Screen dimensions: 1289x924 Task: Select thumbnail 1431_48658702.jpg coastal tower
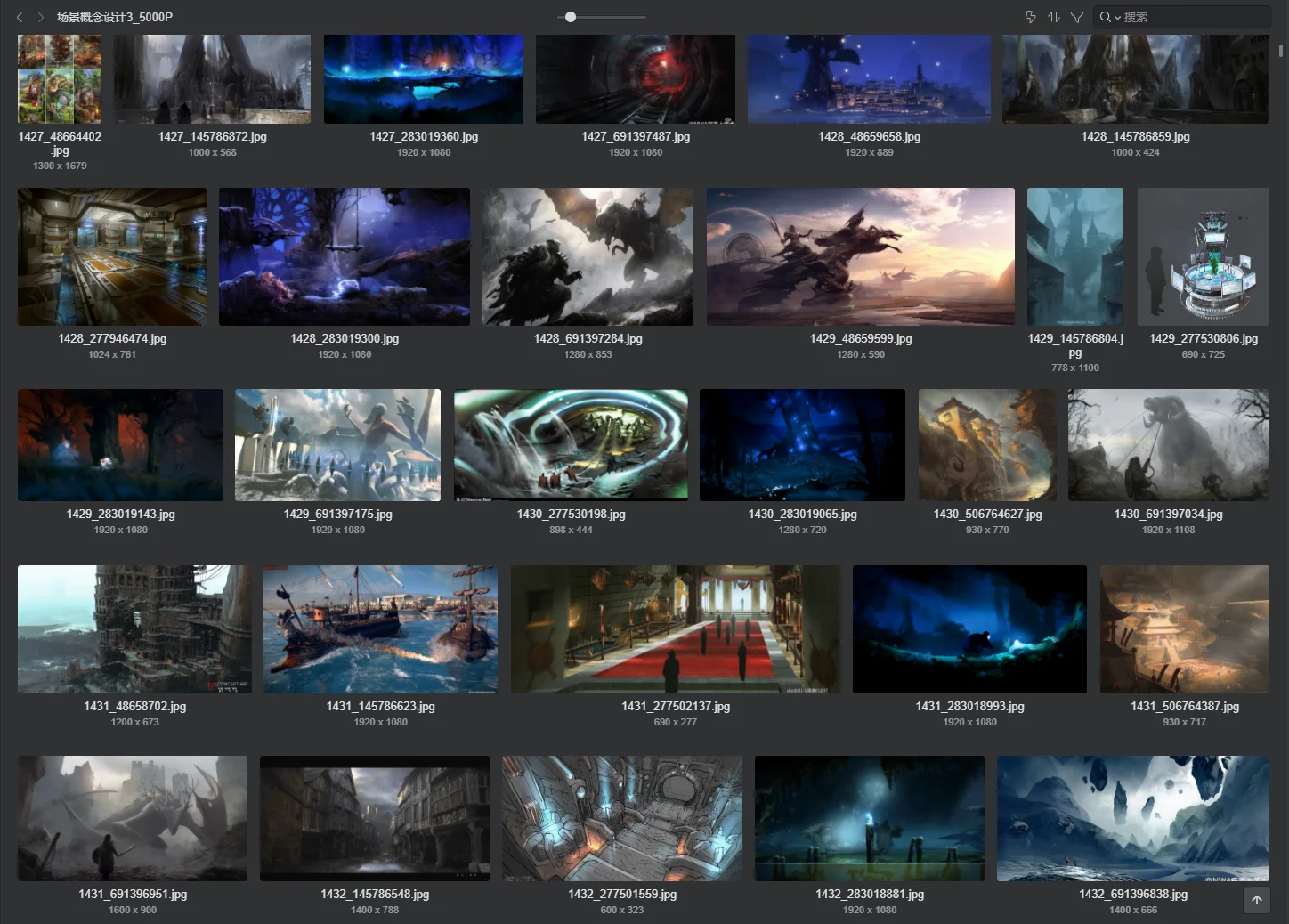click(x=134, y=629)
